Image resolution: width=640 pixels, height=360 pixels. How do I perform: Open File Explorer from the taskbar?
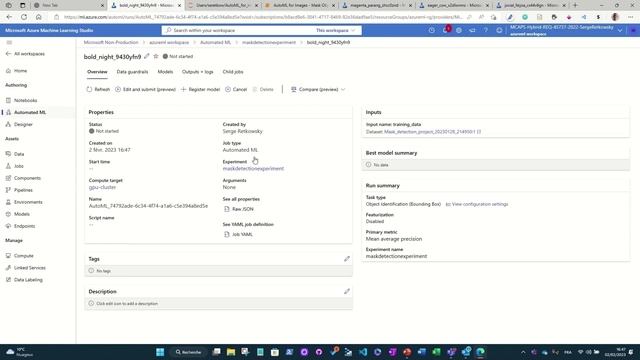tap(231, 352)
